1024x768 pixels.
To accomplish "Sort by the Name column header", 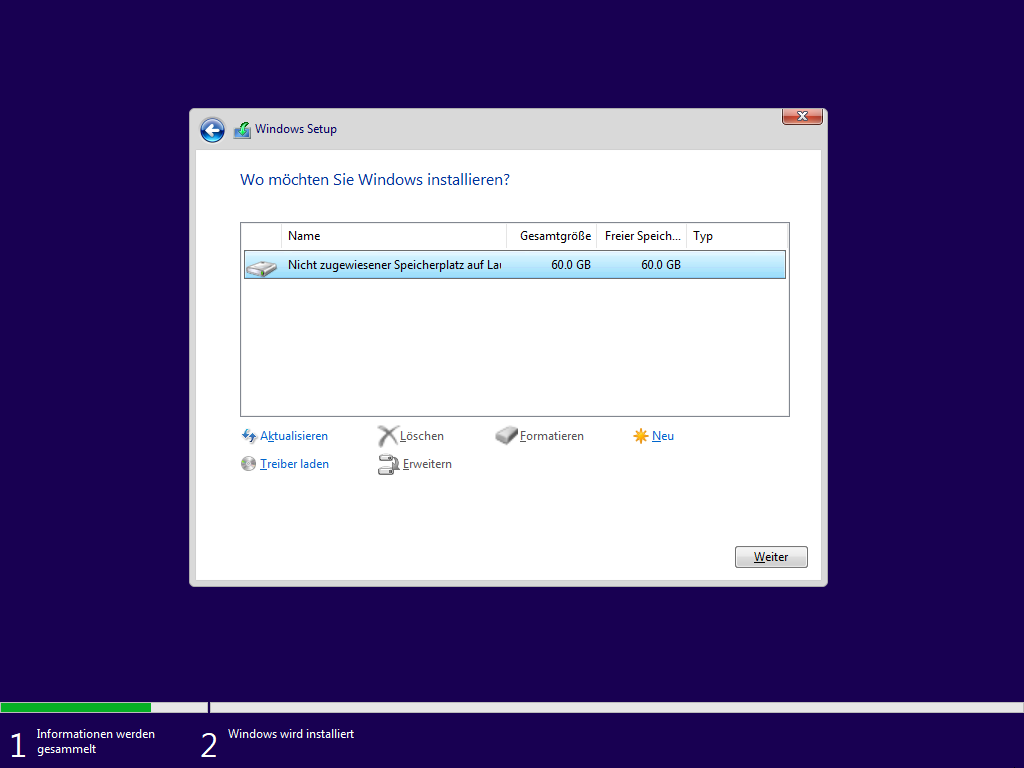I will [x=394, y=236].
